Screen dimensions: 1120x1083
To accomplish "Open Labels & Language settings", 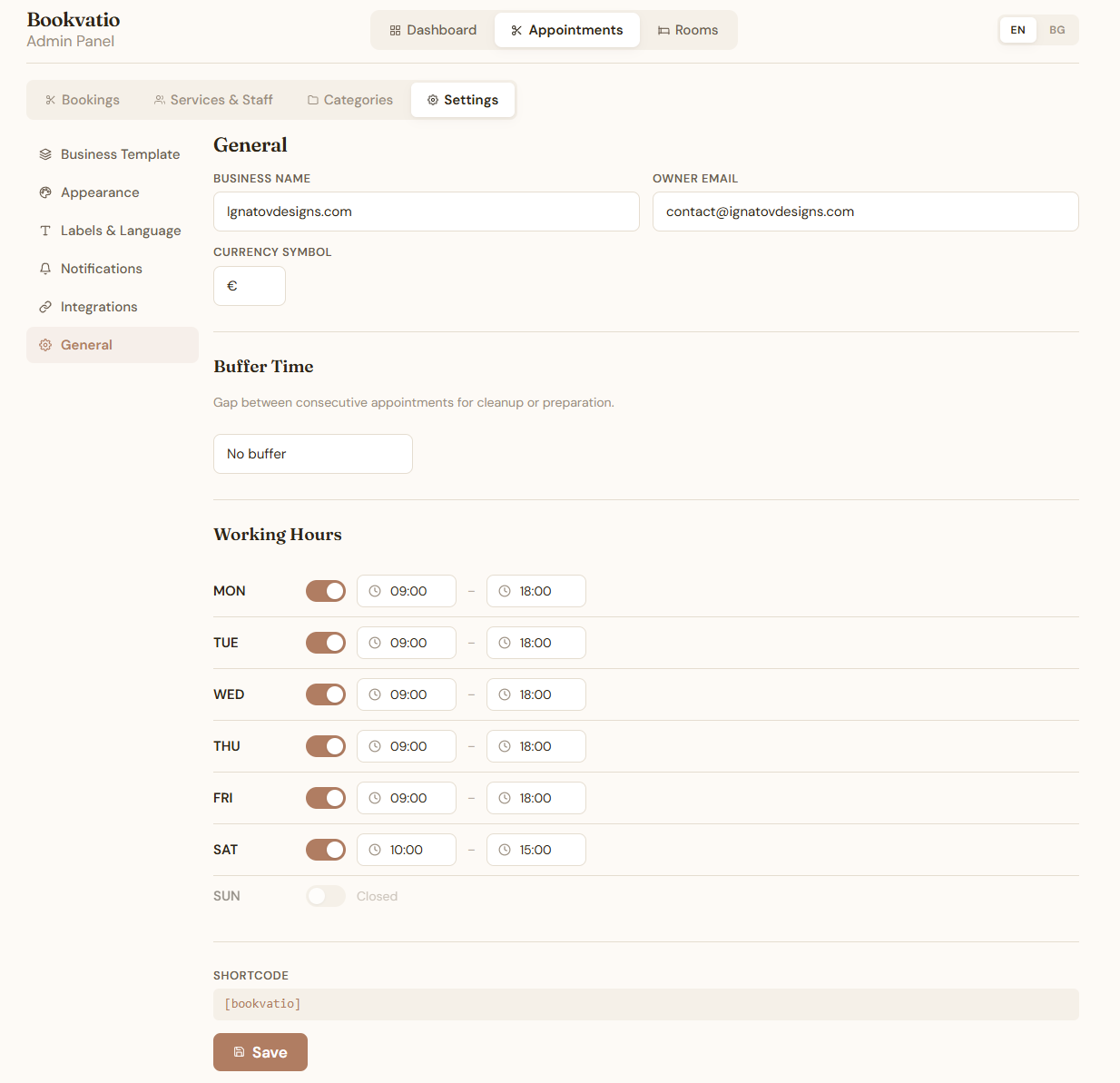I will tap(113, 231).
